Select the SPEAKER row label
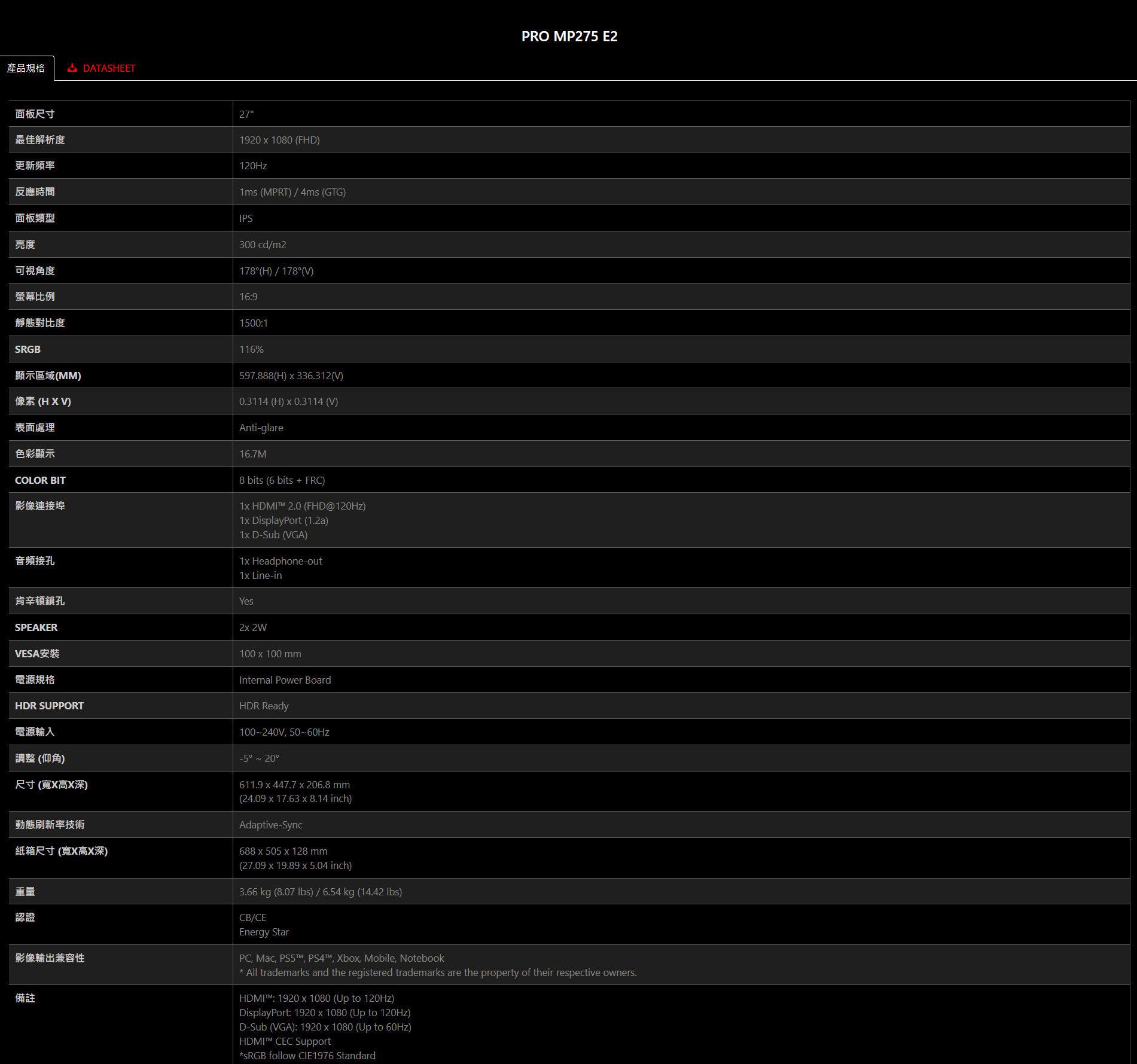This screenshot has width=1137, height=1064. (36, 627)
